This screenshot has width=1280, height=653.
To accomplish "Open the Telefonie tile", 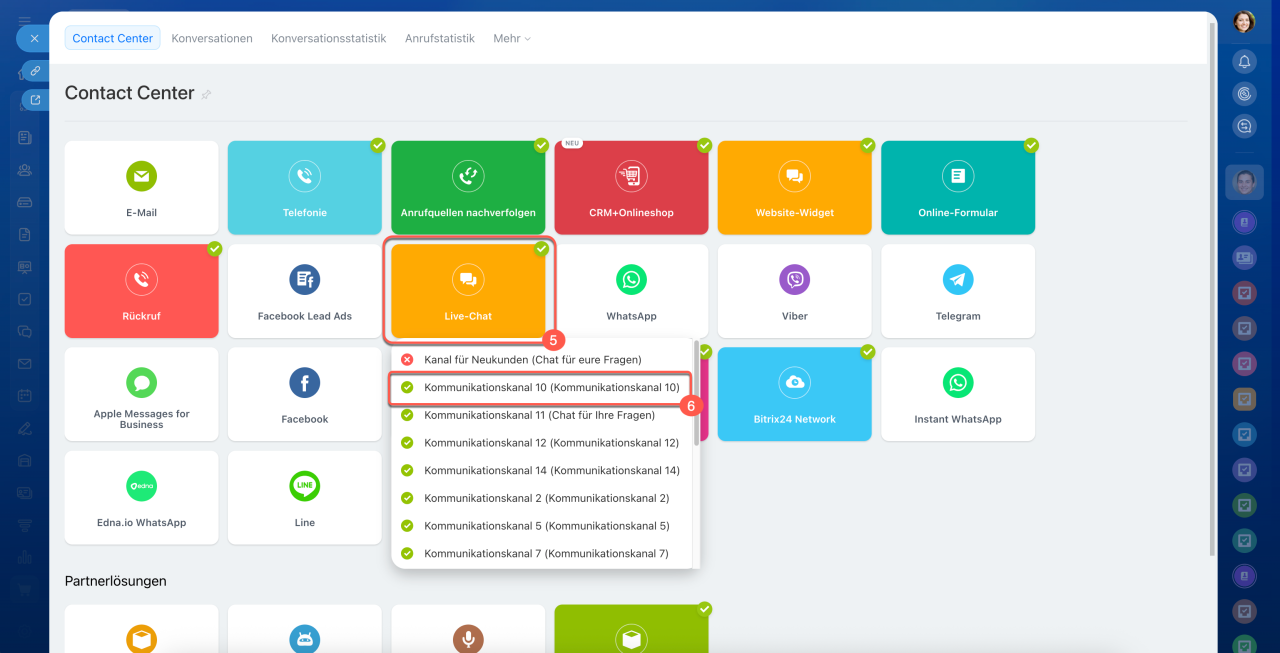I will [x=304, y=187].
